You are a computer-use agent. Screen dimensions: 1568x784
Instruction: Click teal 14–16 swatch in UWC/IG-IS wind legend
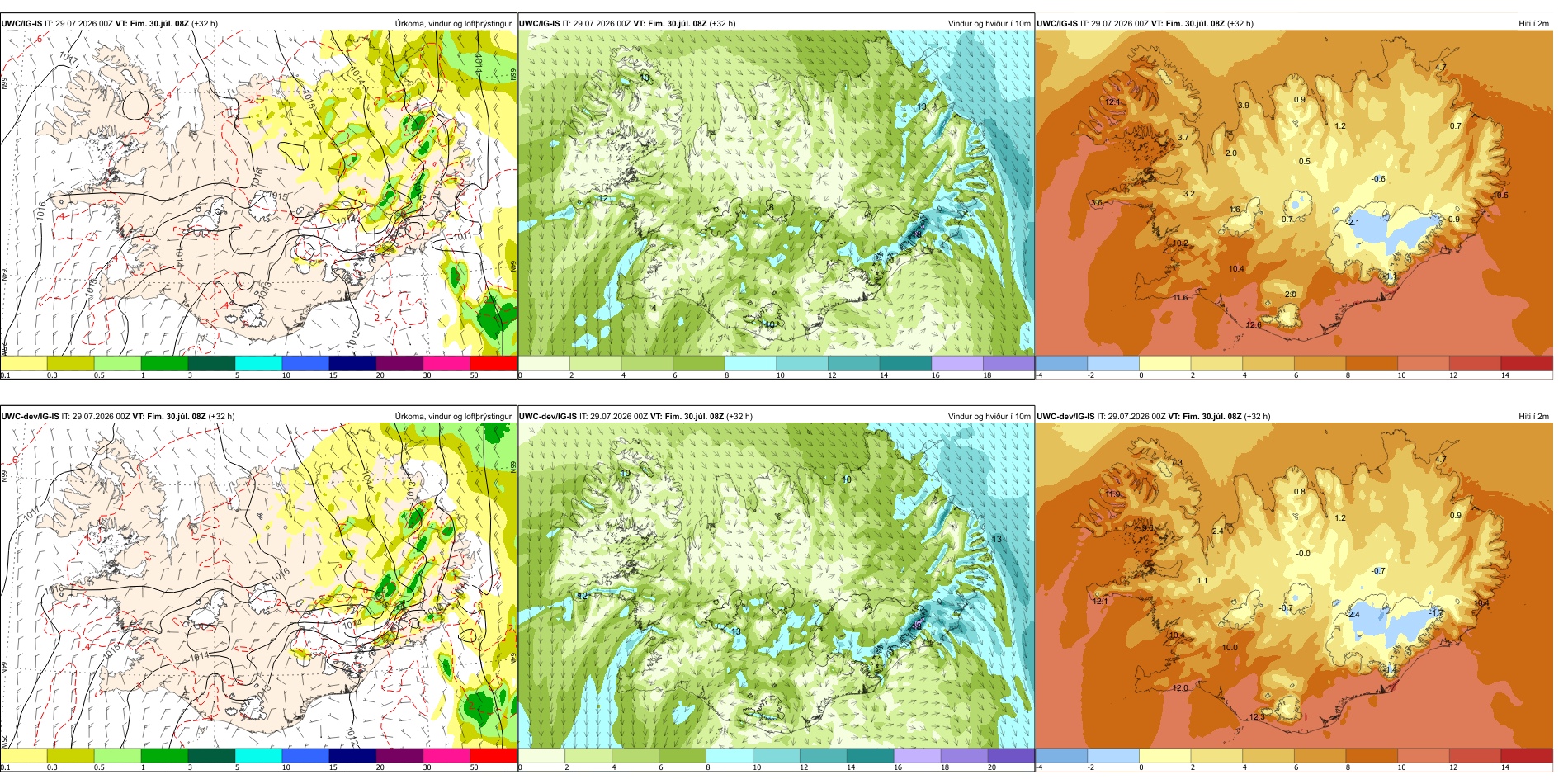(x=905, y=362)
